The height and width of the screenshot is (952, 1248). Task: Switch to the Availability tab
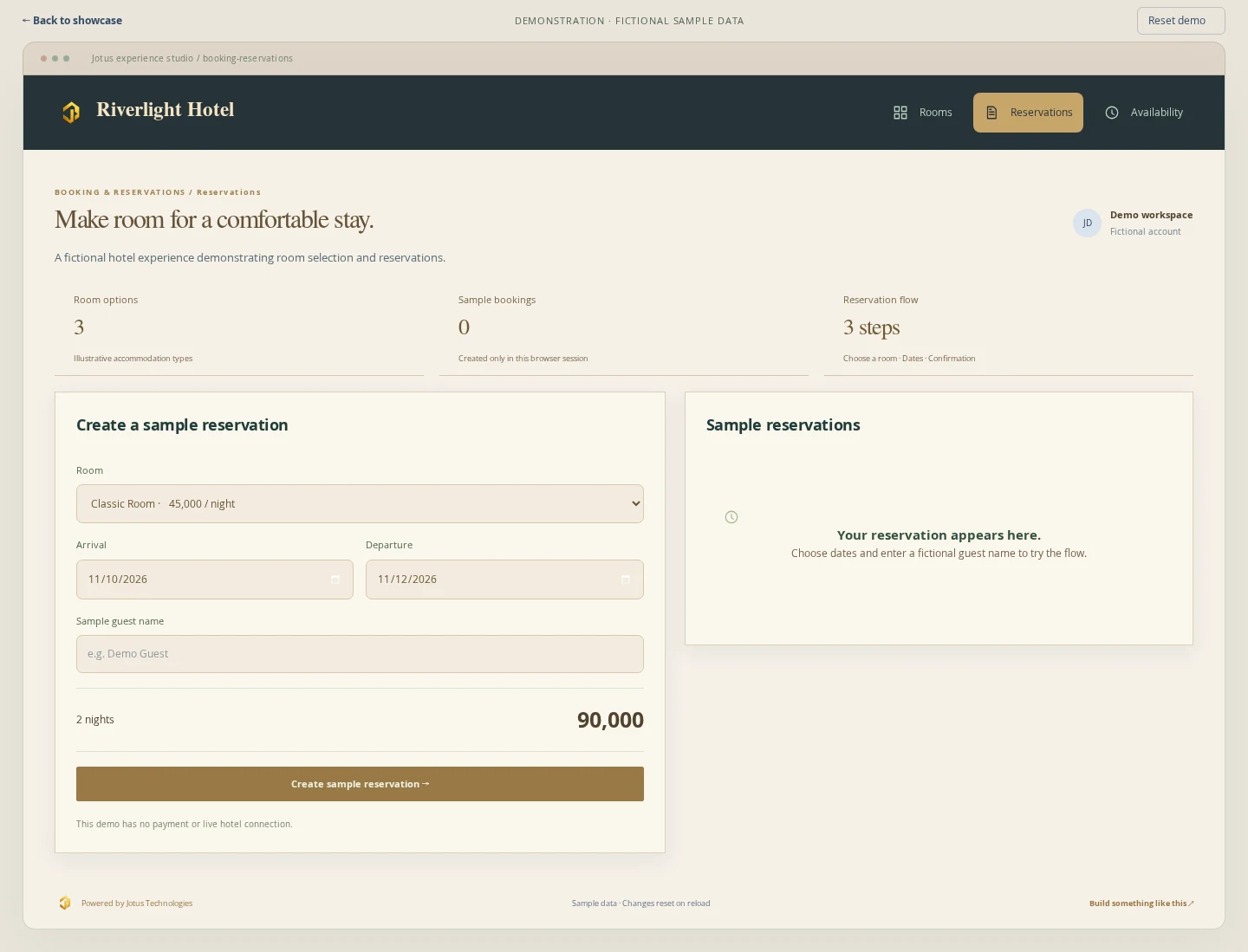pyautogui.click(x=1144, y=113)
